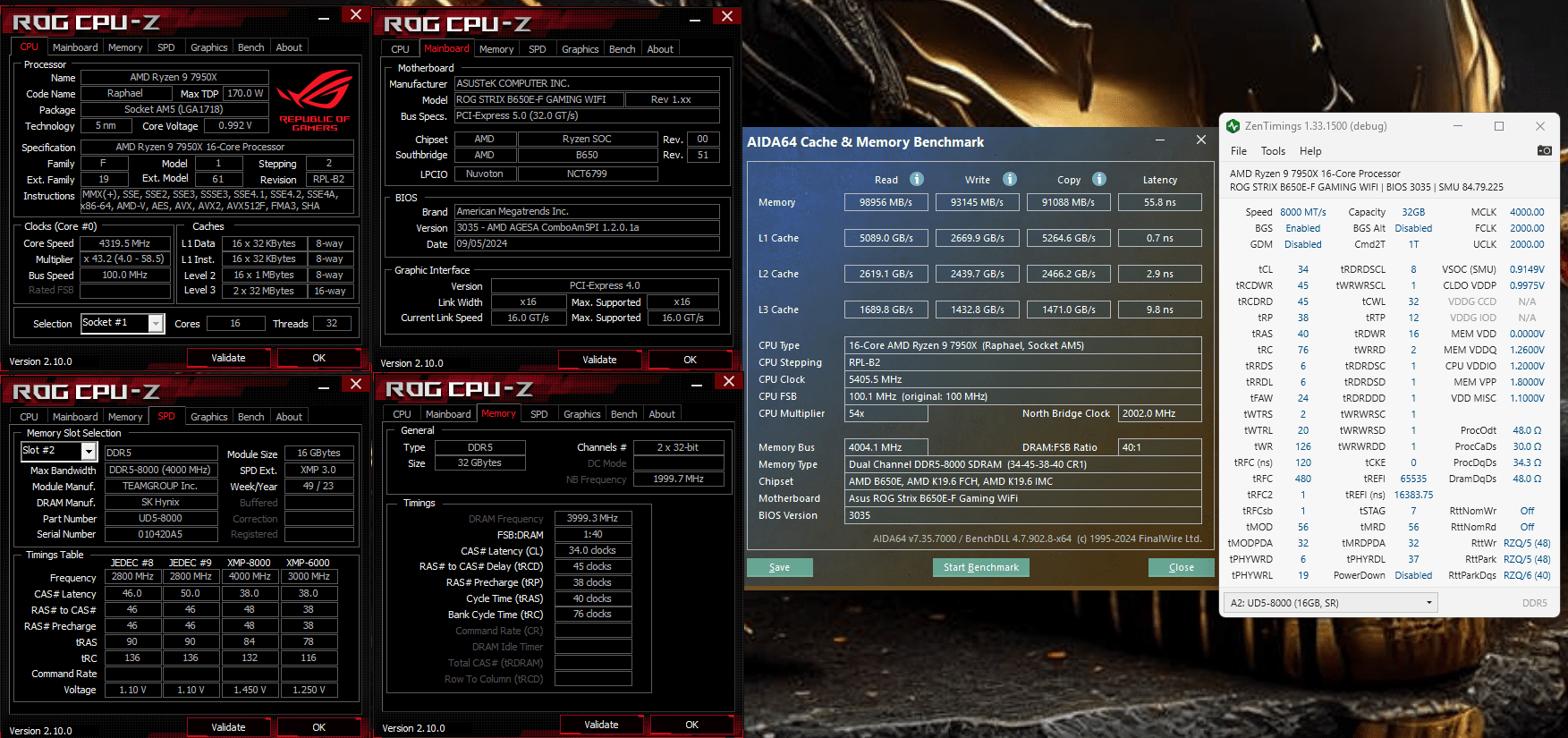Click the SPD Ext. field XMP 3.0
Viewport: 1568px width, 738px height.
[x=318, y=470]
